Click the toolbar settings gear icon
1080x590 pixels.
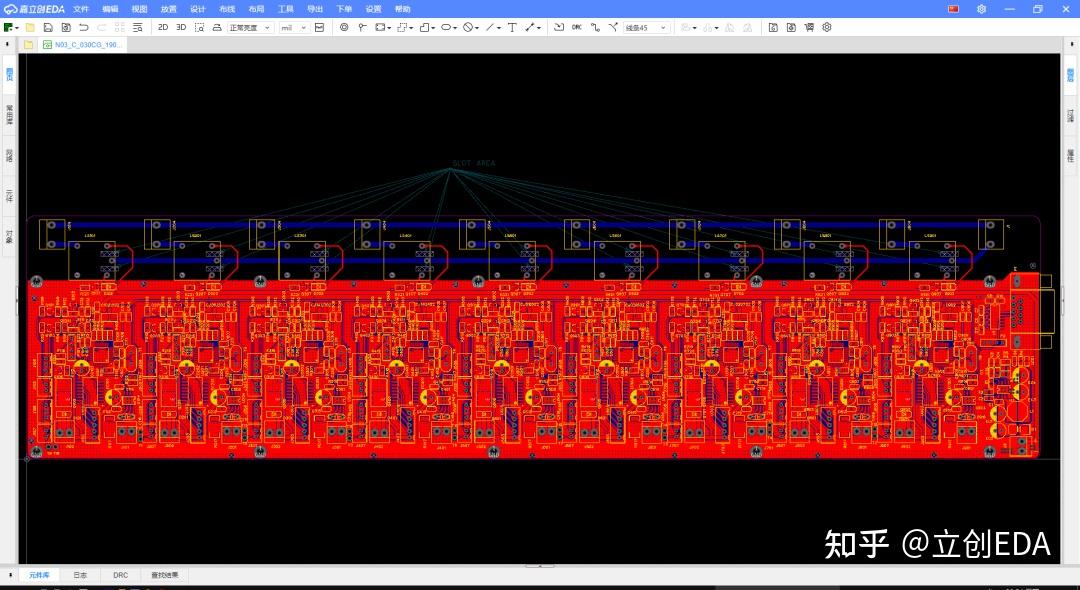tap(827, 28)
